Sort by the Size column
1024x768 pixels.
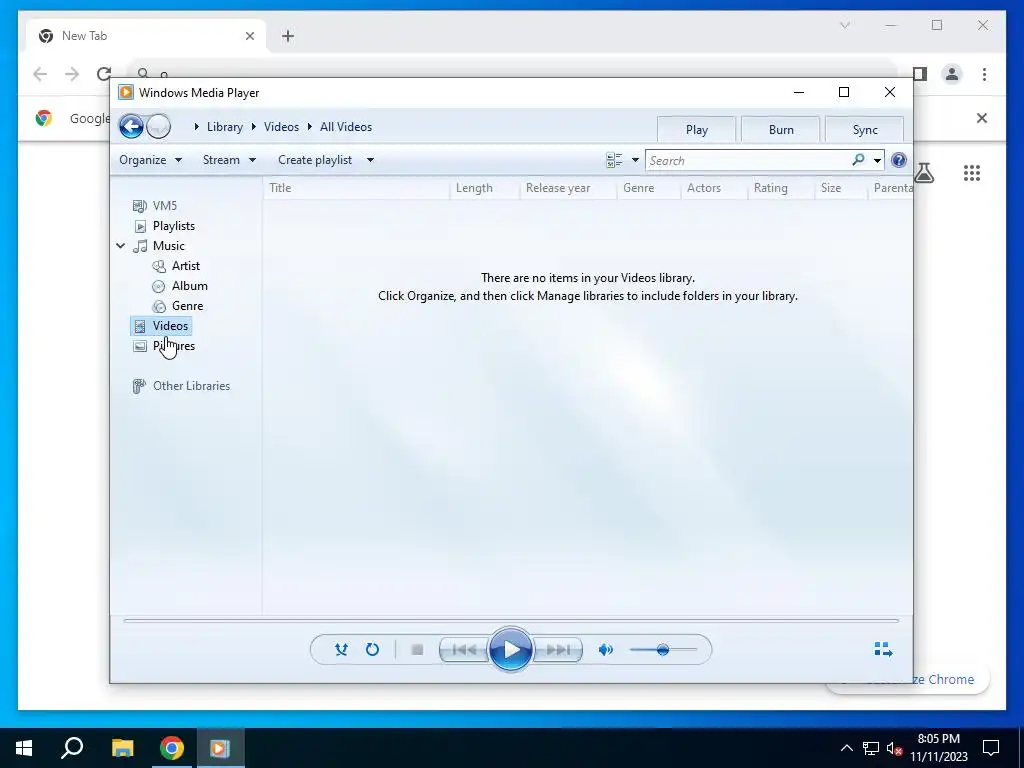click(841, 188)
